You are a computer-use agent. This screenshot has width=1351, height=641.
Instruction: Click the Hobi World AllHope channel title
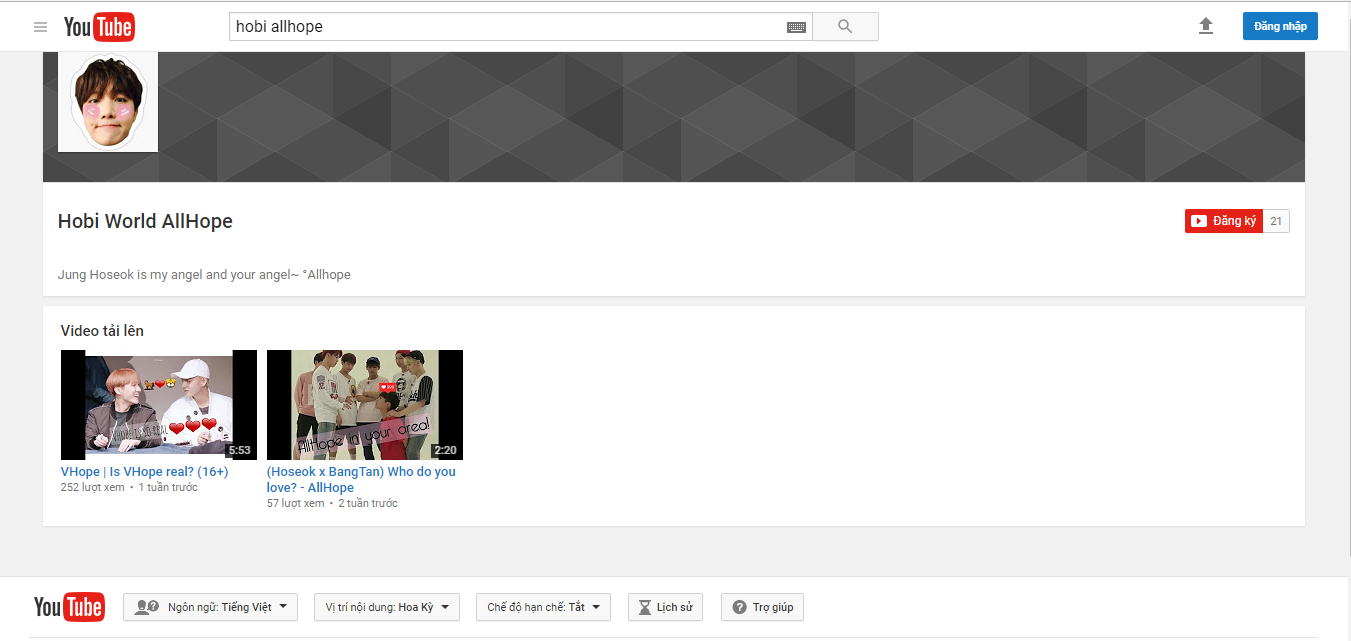[145, 222]
